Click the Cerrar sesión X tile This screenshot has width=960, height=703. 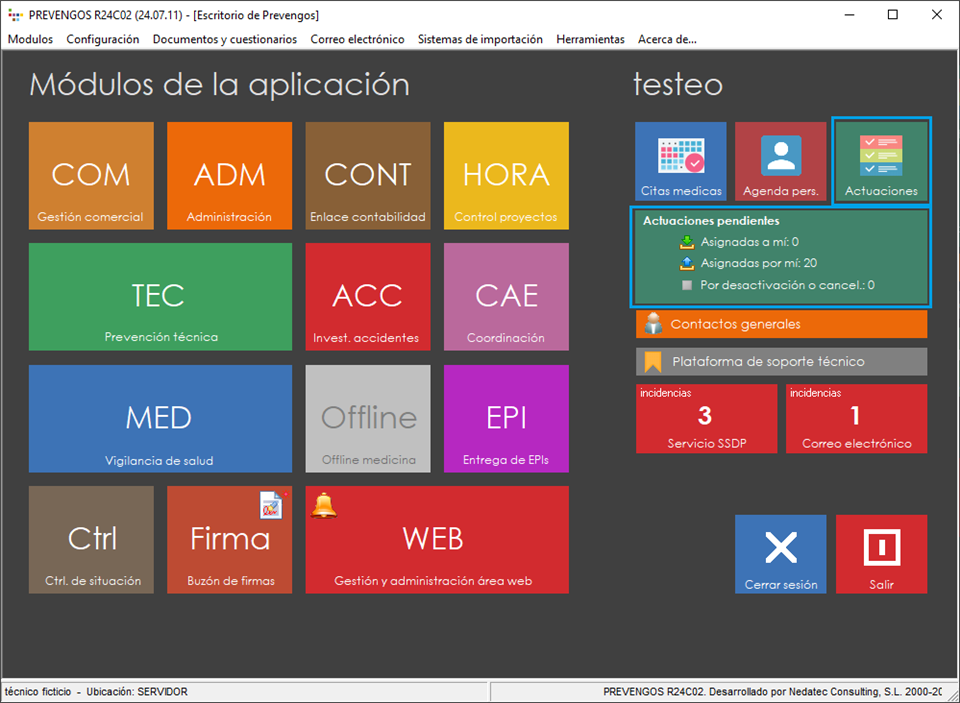pos(780,554)
